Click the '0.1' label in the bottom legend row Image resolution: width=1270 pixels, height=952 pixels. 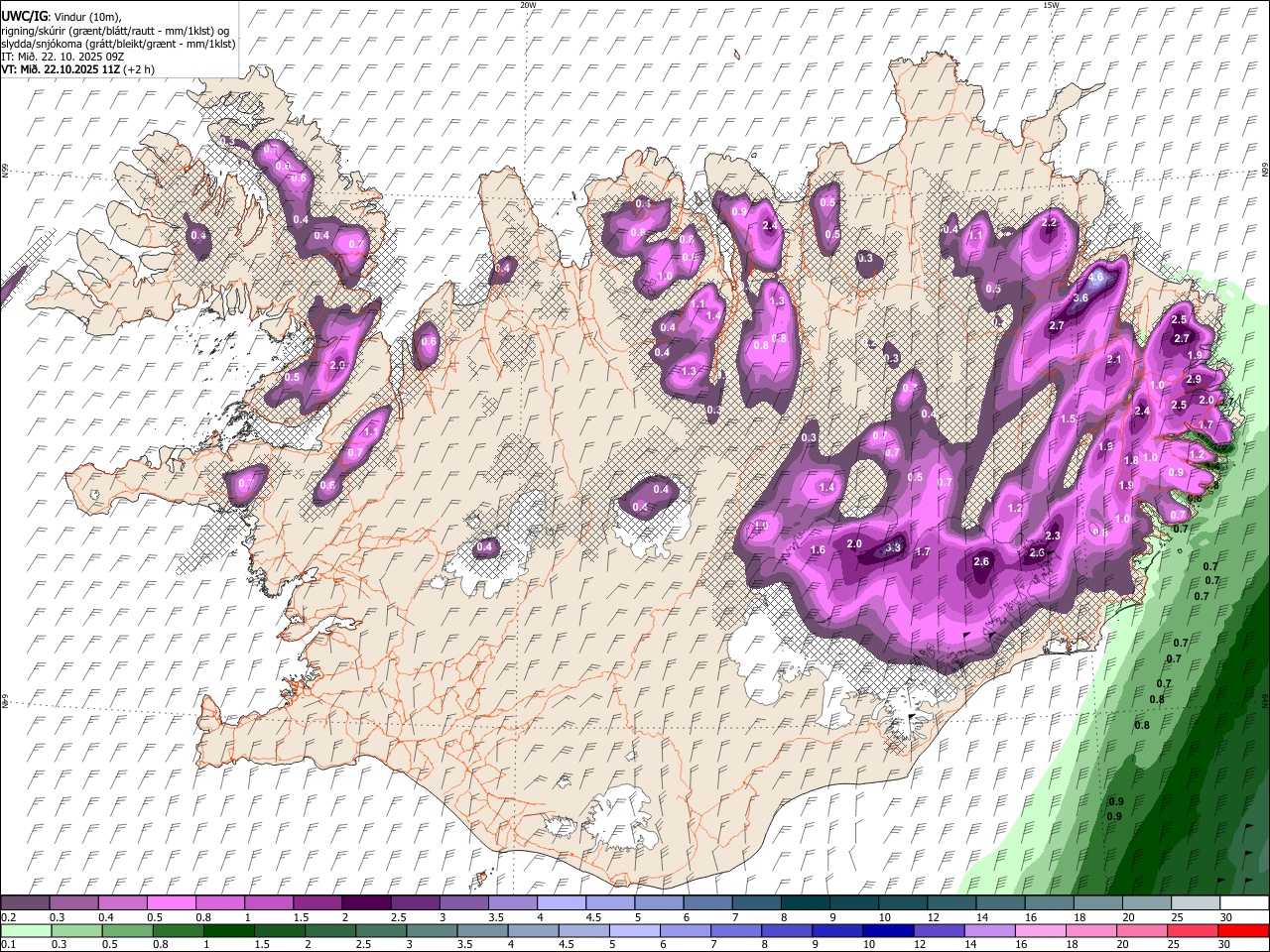point(8,945)
